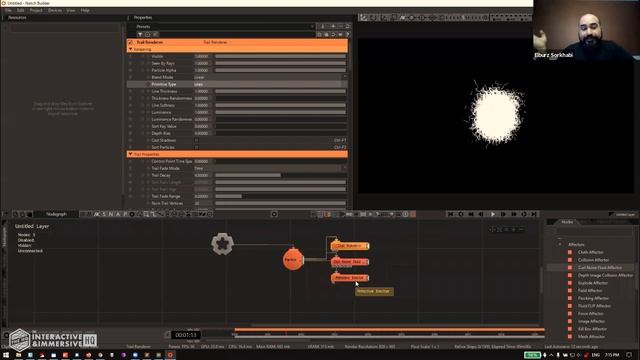Screen dimensions: 640x360
Task: Click the Notch Builder taskbar icon
Action: (170, 355)
